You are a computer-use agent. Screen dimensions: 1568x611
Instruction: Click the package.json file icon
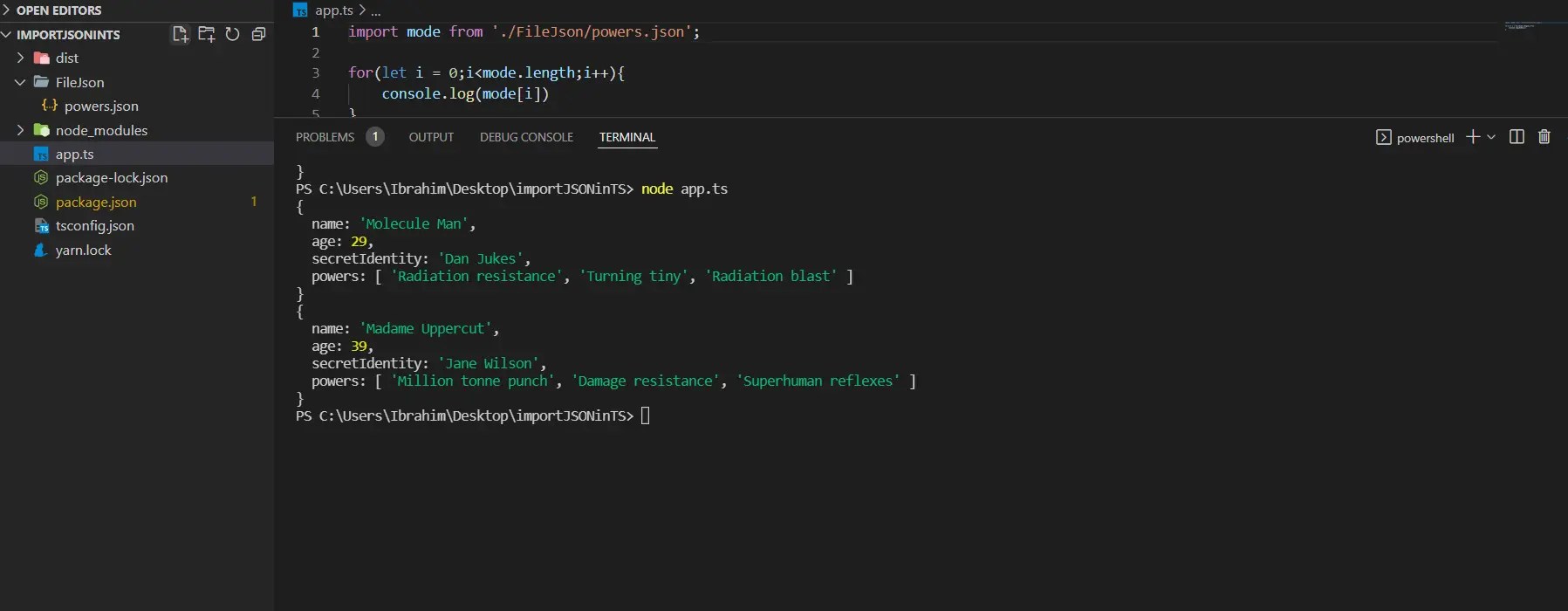41,202
